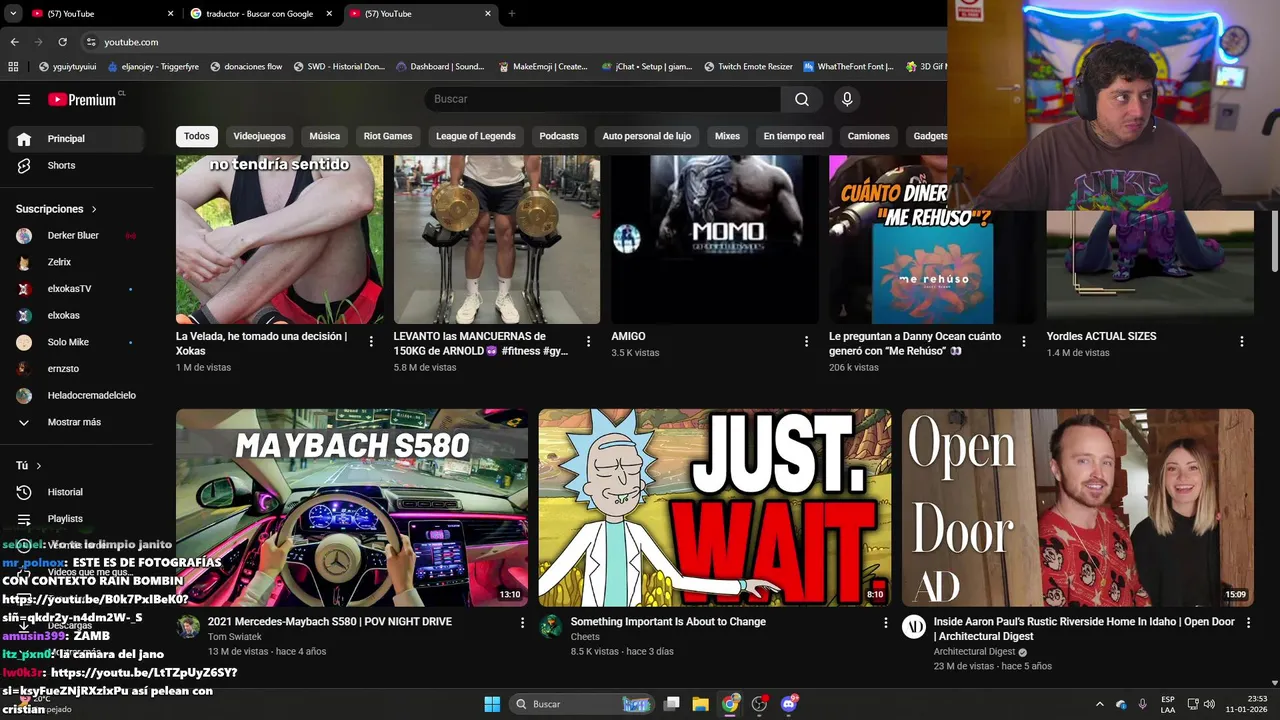Open options for the Danny Ocean short
The width and height of the screenshot is (1280, 720).
[x=1023, y=342]
